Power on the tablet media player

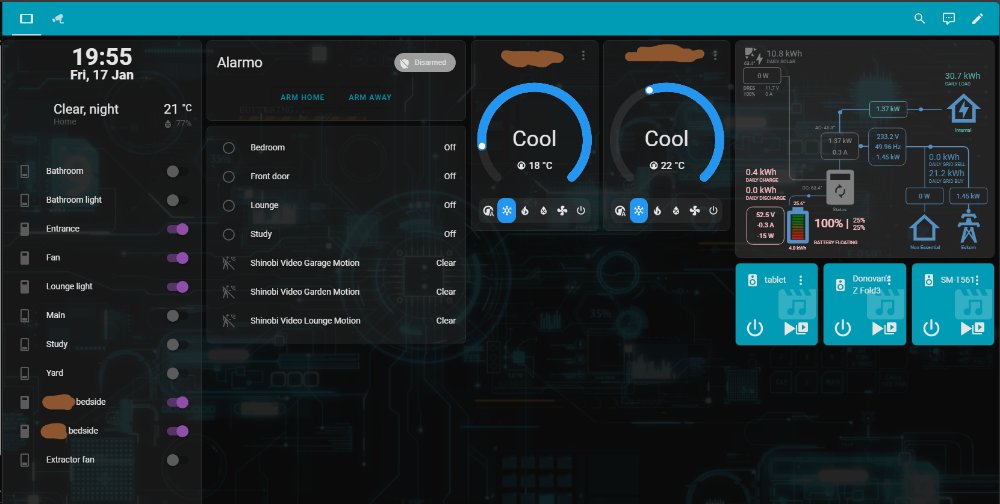tap(755, 329)
